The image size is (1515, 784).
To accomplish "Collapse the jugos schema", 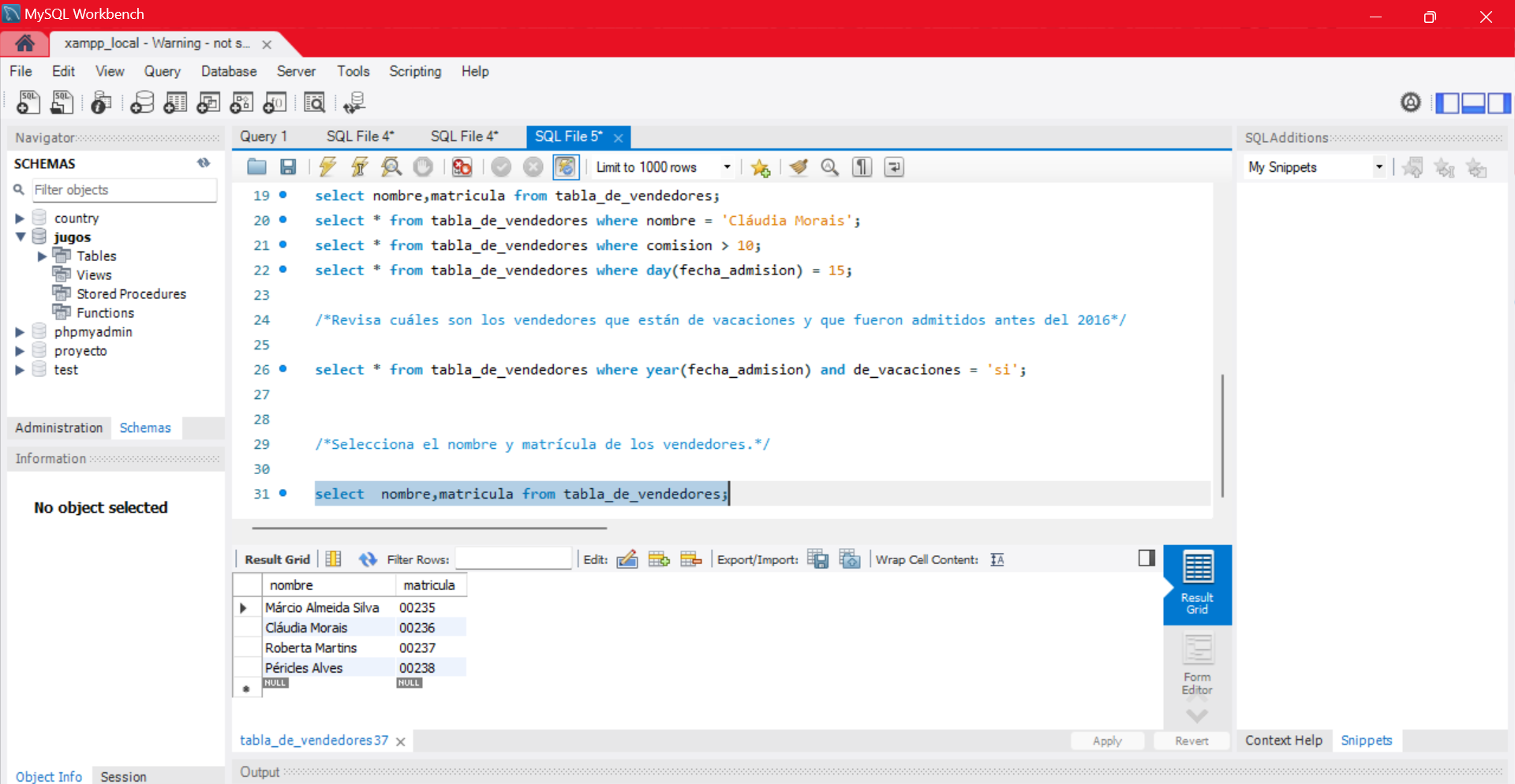I will [21, 237].
